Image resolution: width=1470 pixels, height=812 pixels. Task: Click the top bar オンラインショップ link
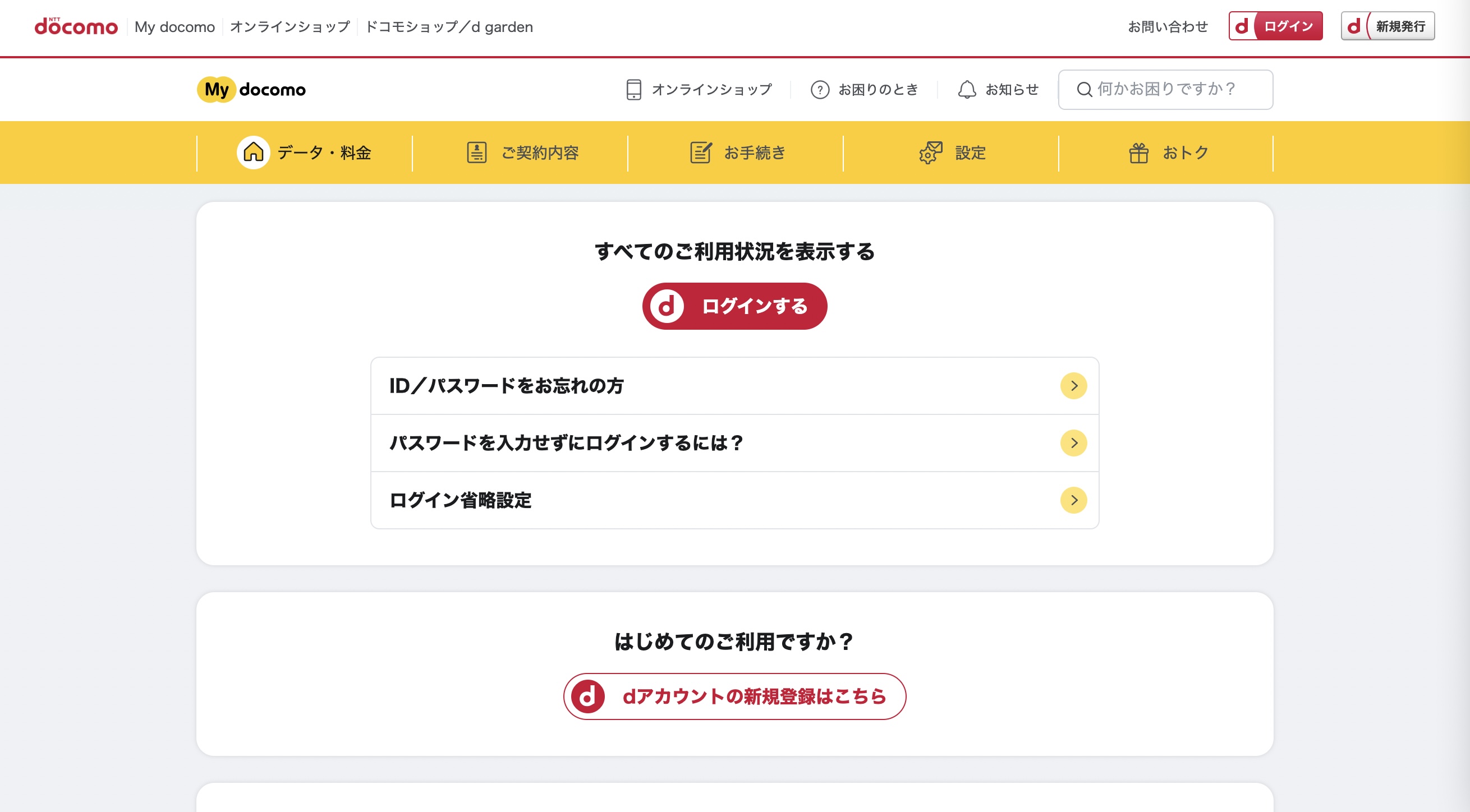[x=290, y=27]
